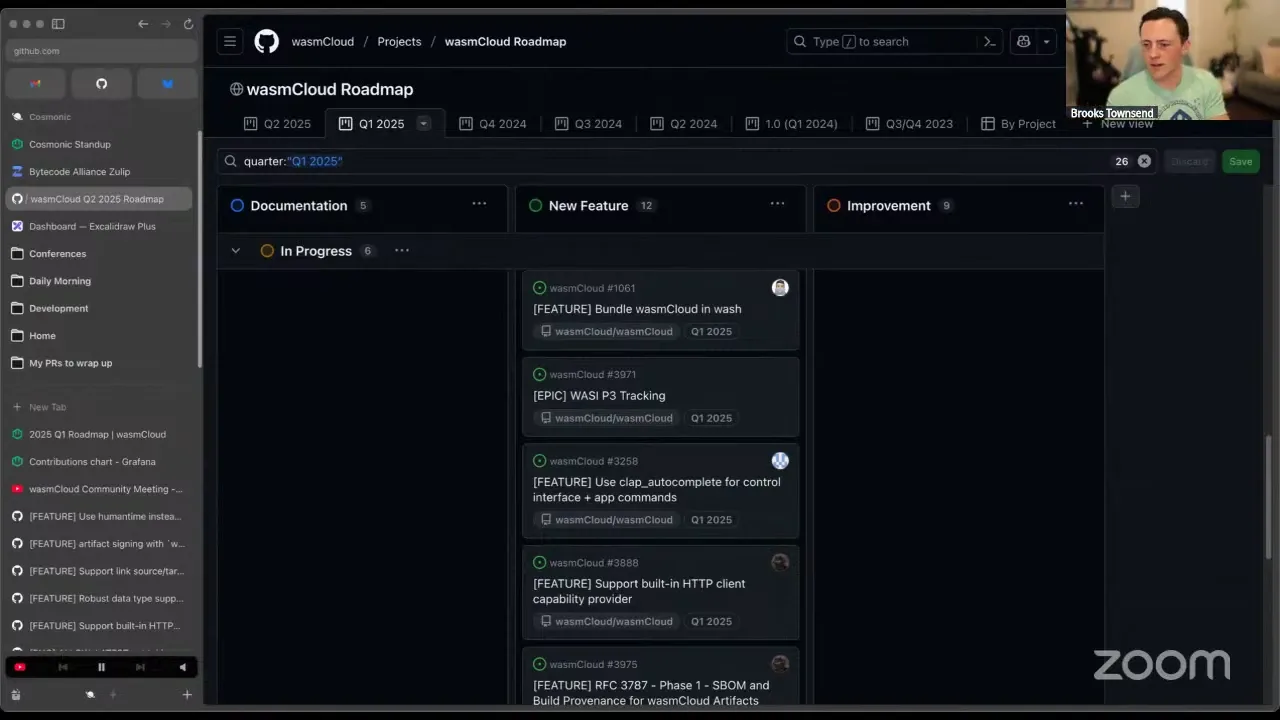Open the 2025 Q1 Roadmap | wasmCloud tab
The width and height of the screenshot is (1280, 720).
point(99,434)
